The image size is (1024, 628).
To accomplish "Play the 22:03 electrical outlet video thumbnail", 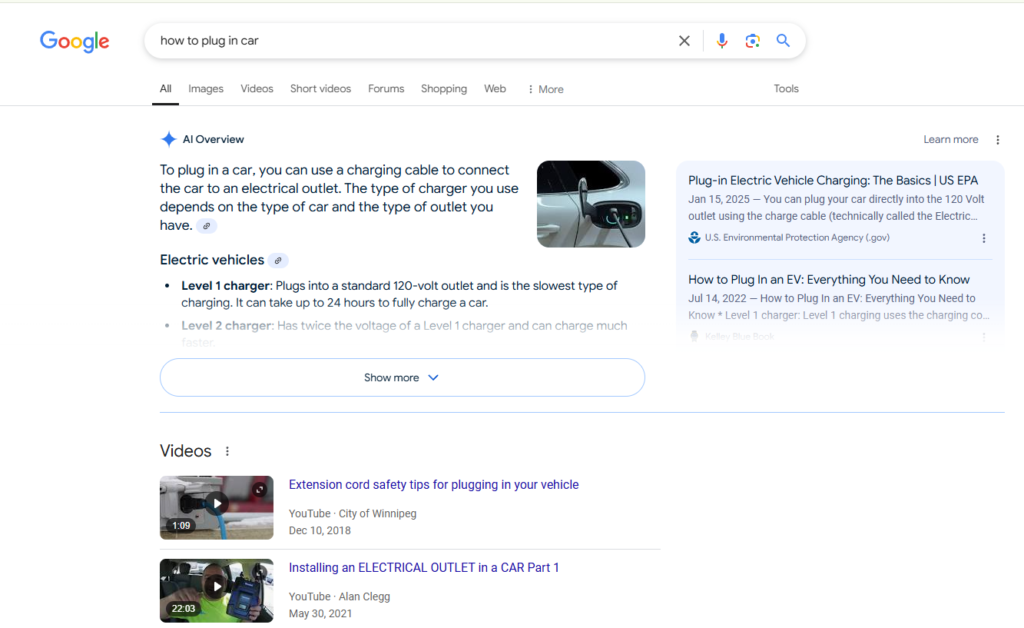I will [x=216, y=590].
